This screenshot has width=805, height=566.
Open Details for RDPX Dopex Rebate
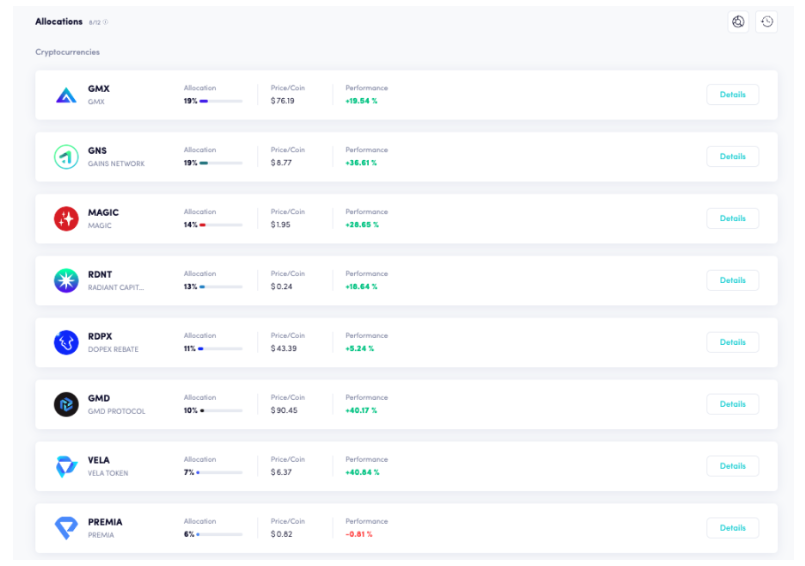click(x=733, y=342)
